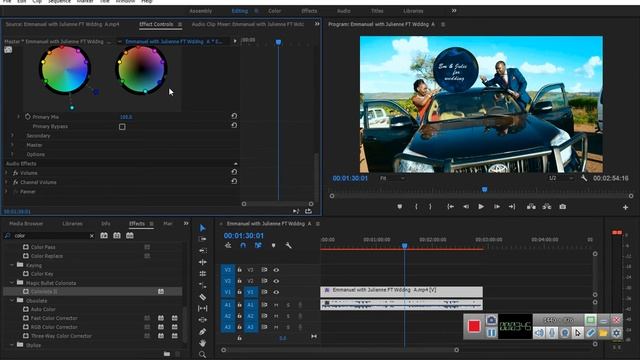640x360 pixels.
Task: Reset the Primary Mix parameter
Action: [234, 116]
